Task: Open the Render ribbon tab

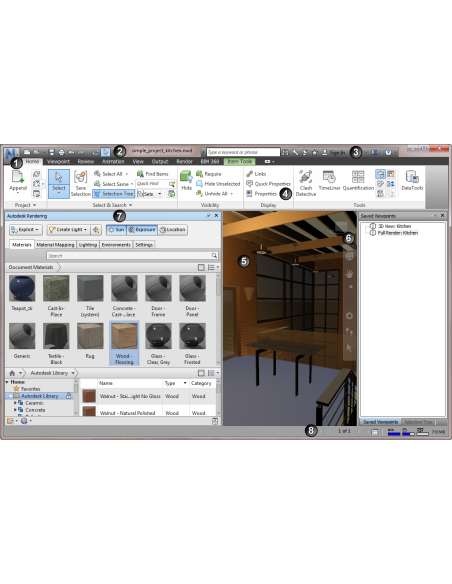Action: [184, 161]
